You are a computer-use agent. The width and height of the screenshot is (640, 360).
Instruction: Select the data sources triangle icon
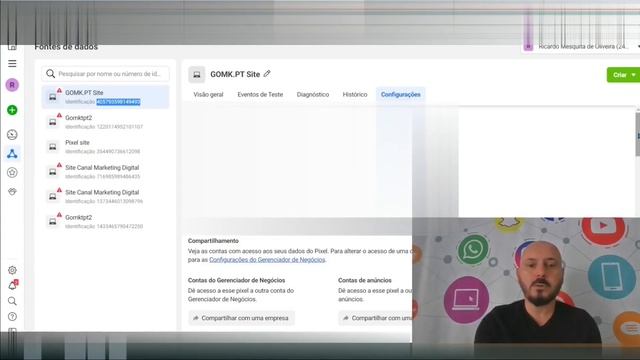tap(12, 153)
